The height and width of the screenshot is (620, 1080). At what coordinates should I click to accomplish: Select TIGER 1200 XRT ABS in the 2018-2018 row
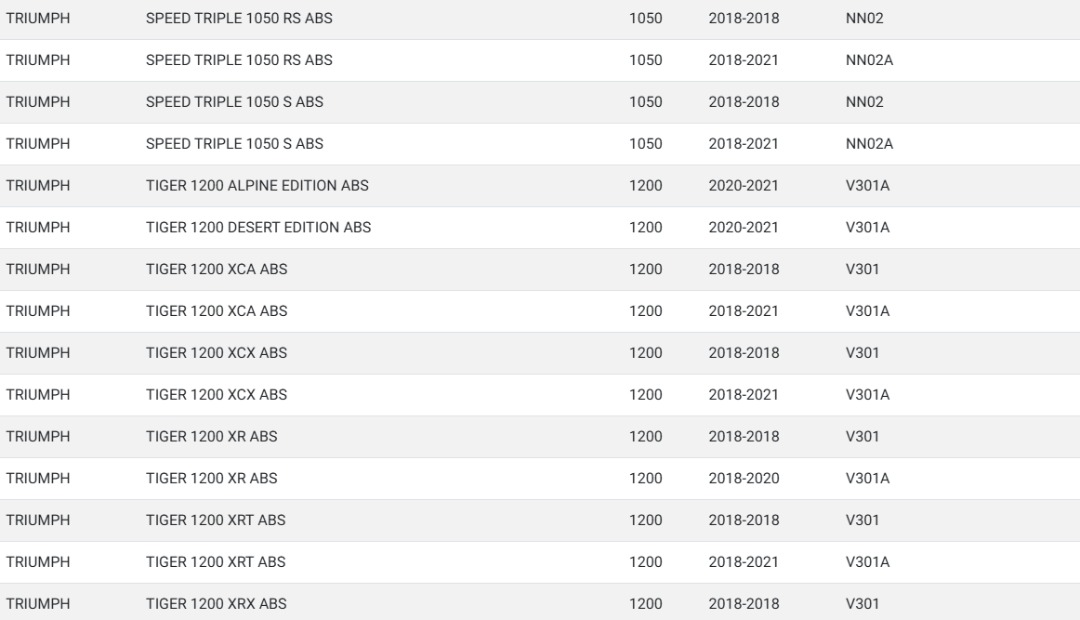click(216, 520)
